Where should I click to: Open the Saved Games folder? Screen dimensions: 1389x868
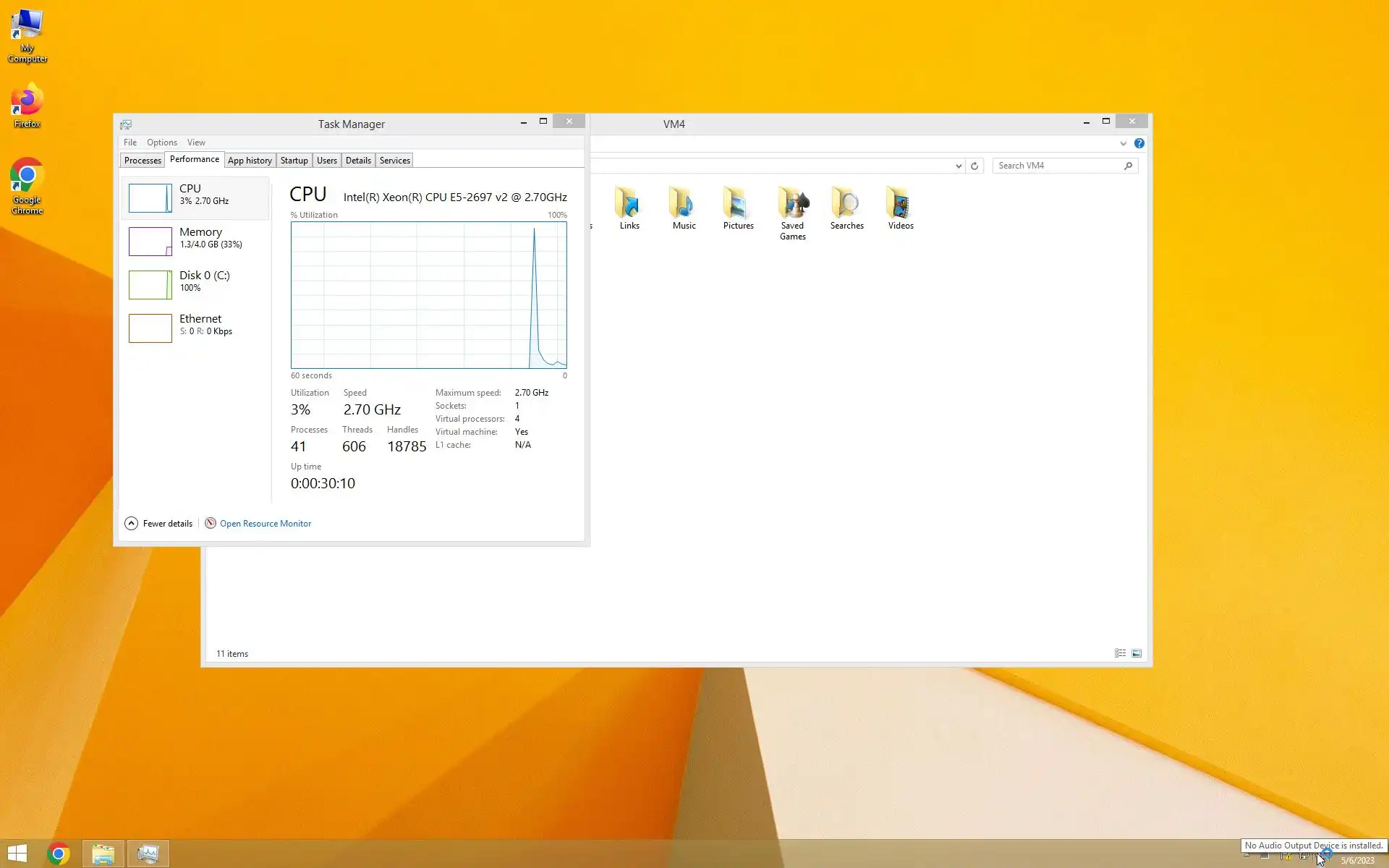tap(792, 207)
